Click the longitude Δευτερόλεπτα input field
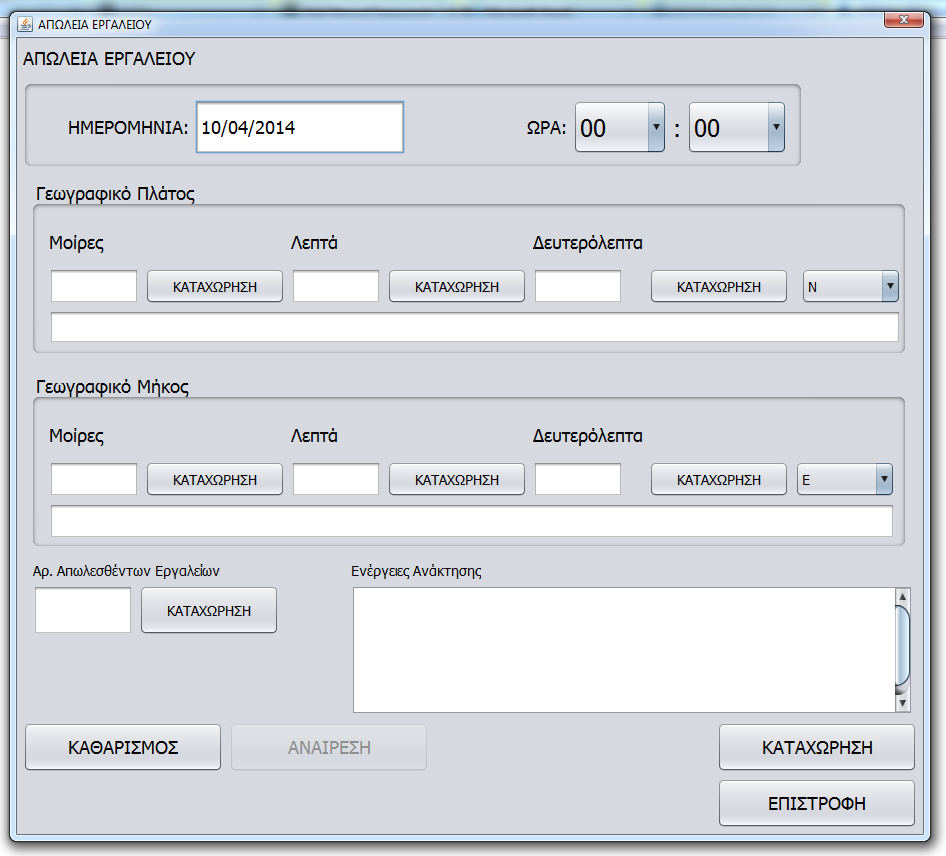Image resolution: width=946 pixels, height=856 pixels. tap(578, 479)
